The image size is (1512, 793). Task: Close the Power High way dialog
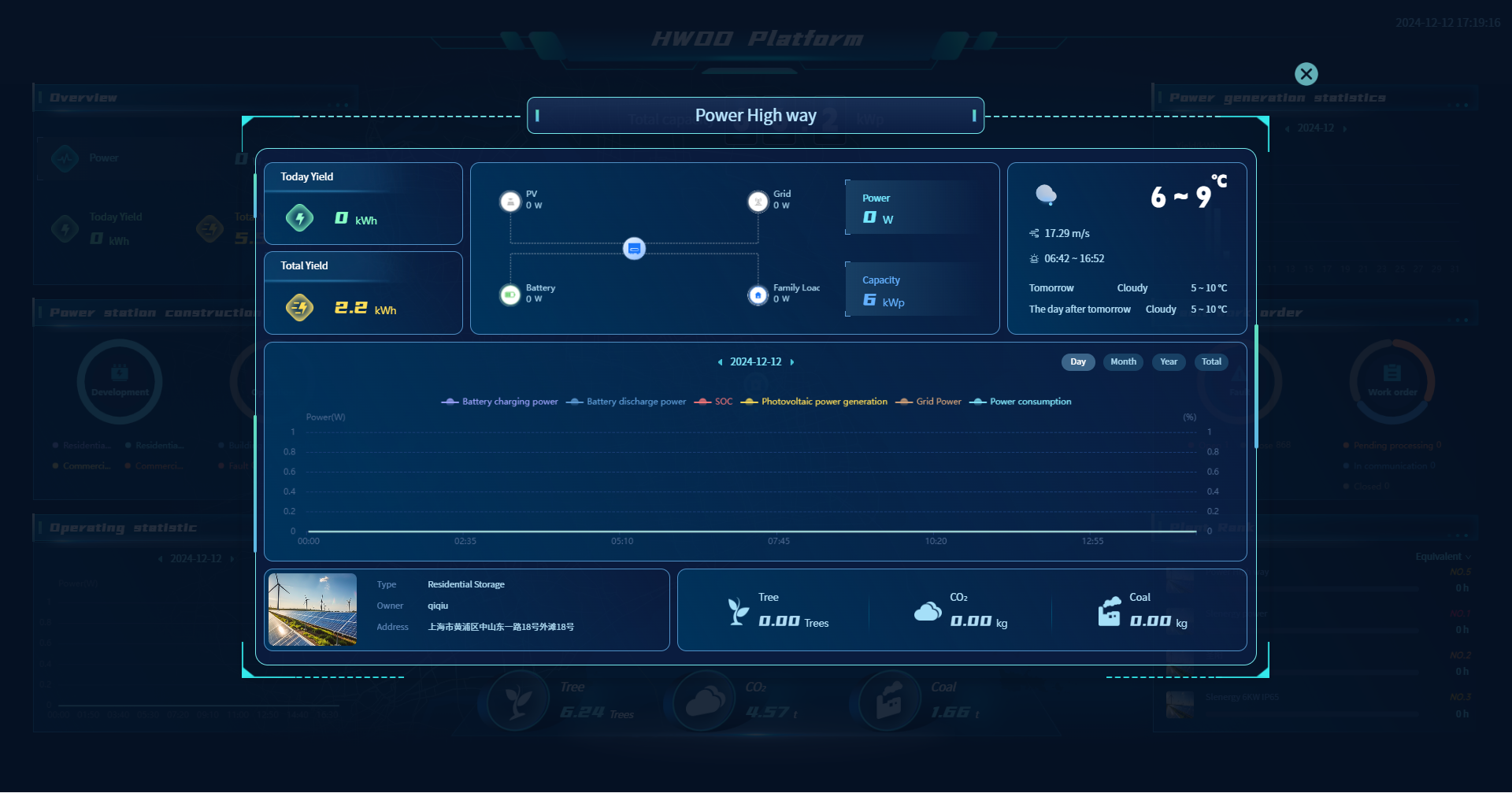[x=1306, y=74]
